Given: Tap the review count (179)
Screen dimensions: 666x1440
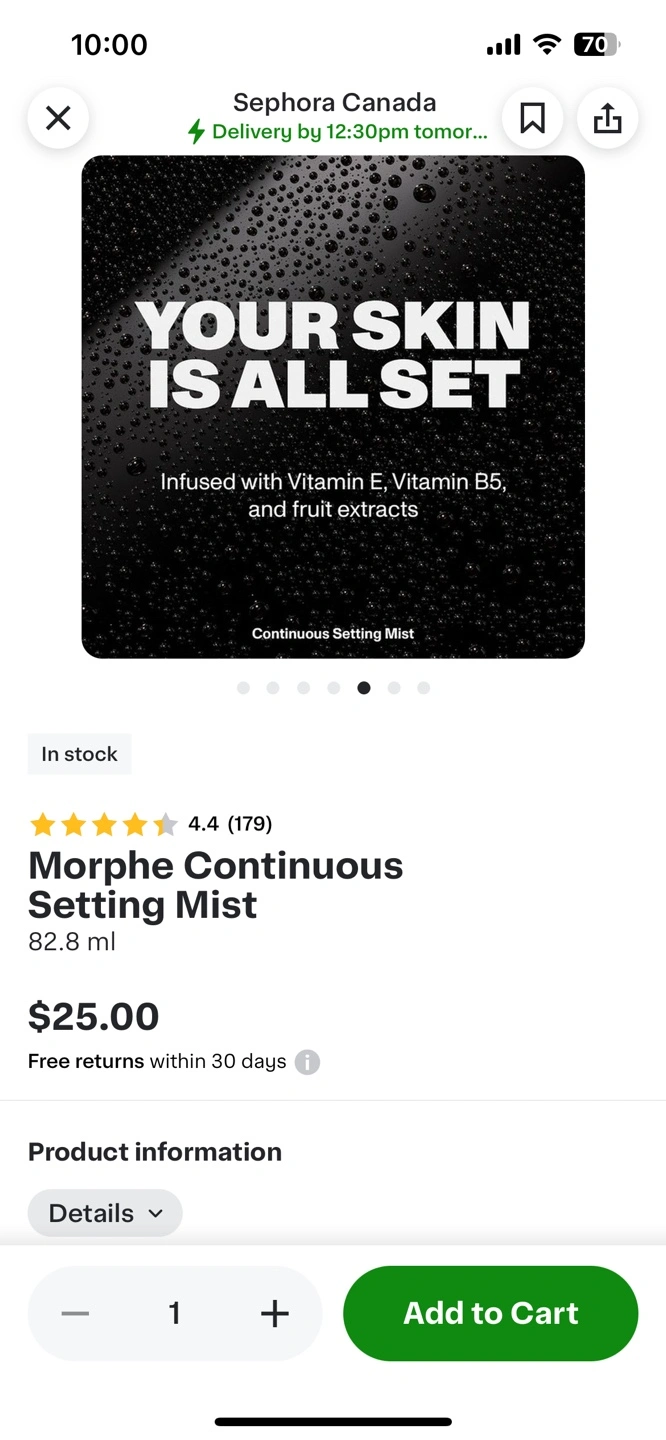Looking at the screenshot, I should 250,824.
